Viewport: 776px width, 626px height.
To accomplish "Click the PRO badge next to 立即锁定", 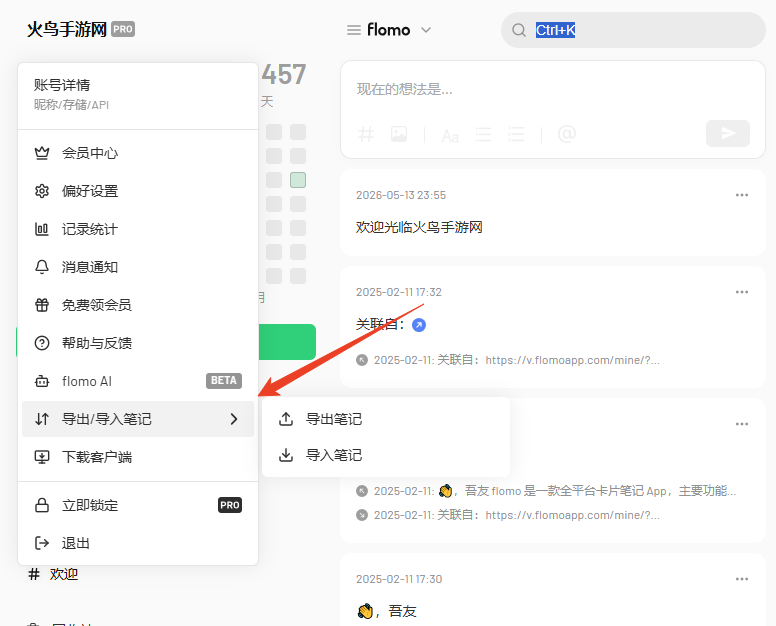I will 230,505.
